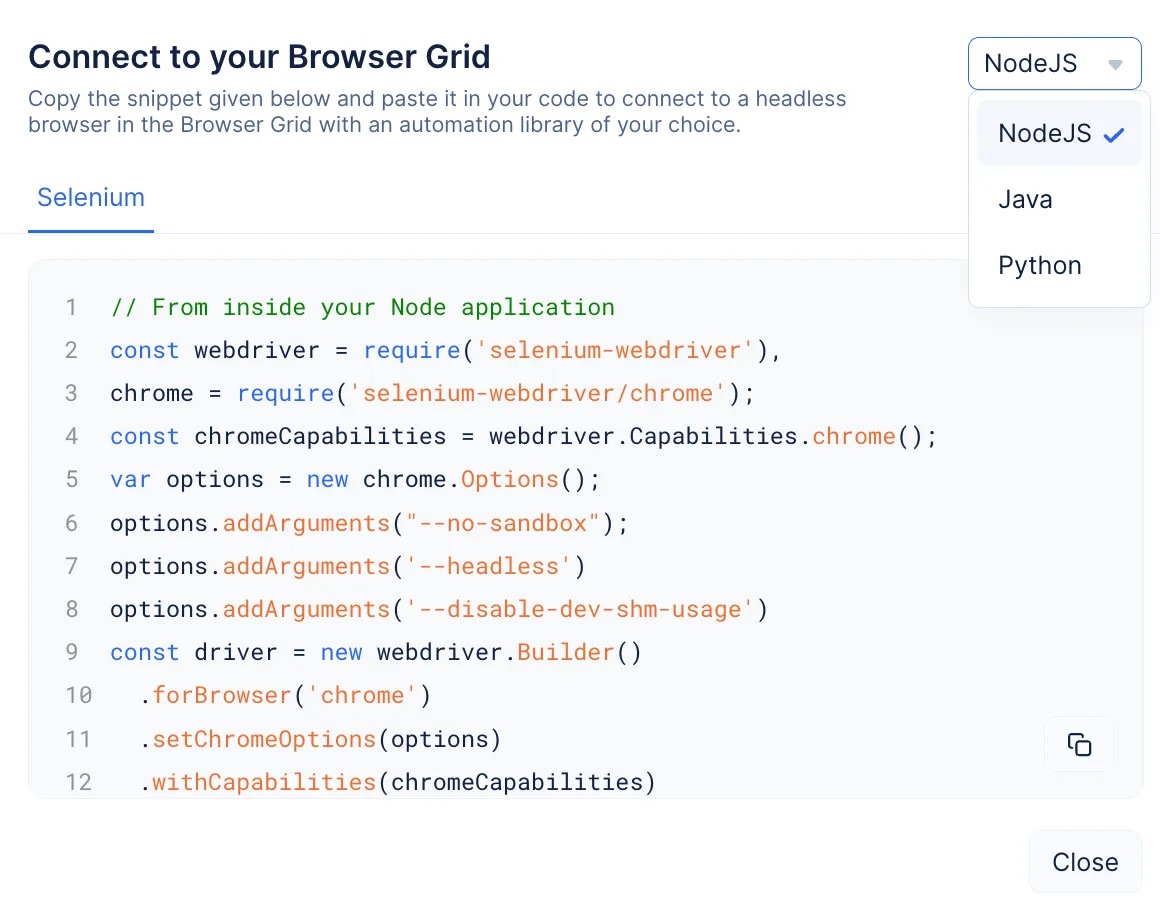Click the snippet instruction description text
The height and width of the screenshot is (922, 1160).
tap(437, 111)
